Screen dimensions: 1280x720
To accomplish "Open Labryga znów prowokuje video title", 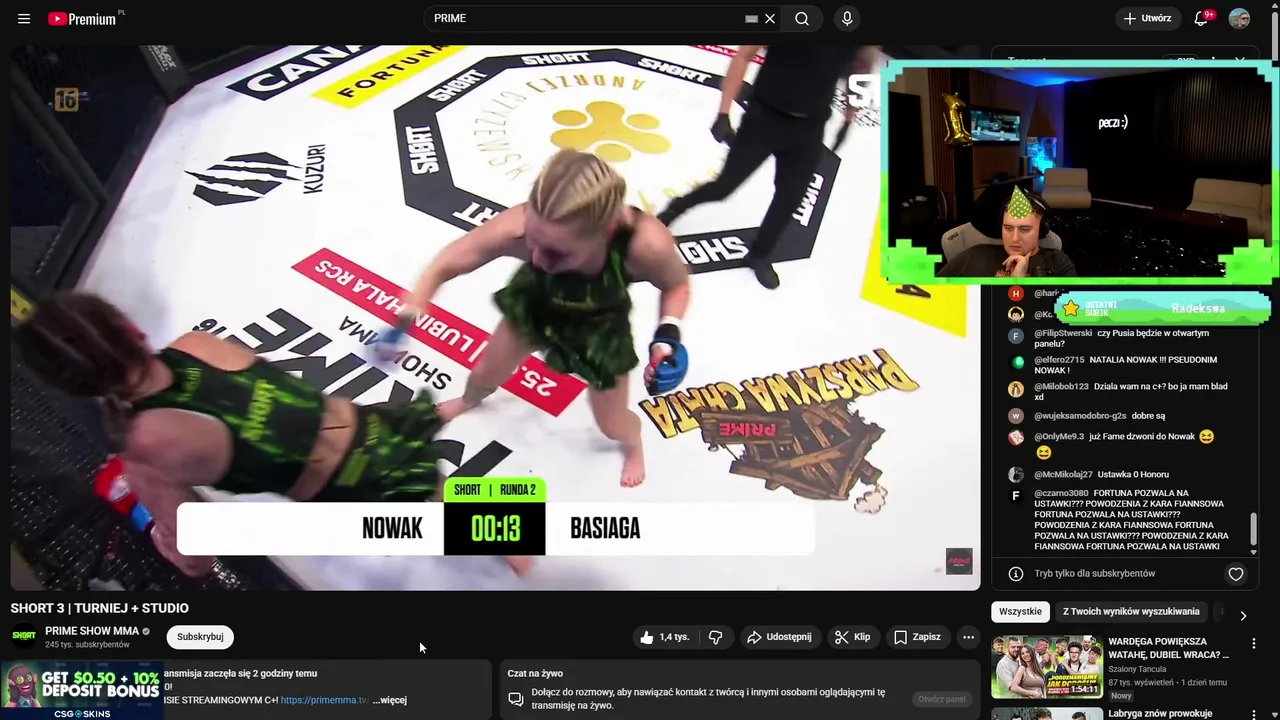I will pos(1160,713).
